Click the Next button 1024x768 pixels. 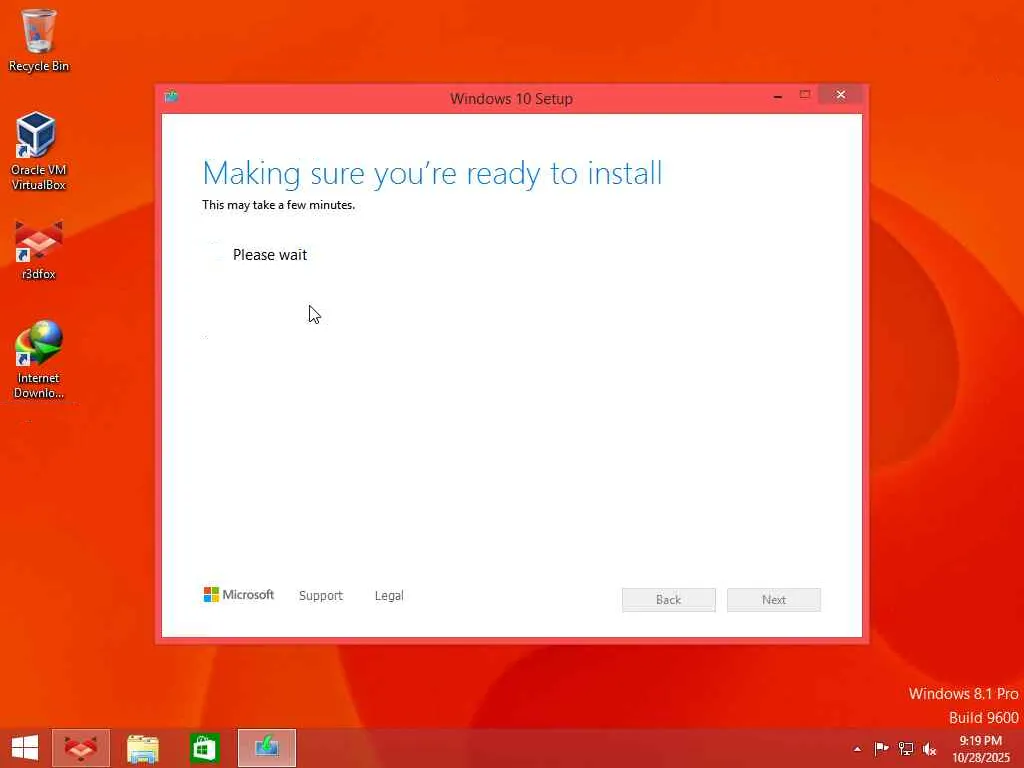[774, 600]
